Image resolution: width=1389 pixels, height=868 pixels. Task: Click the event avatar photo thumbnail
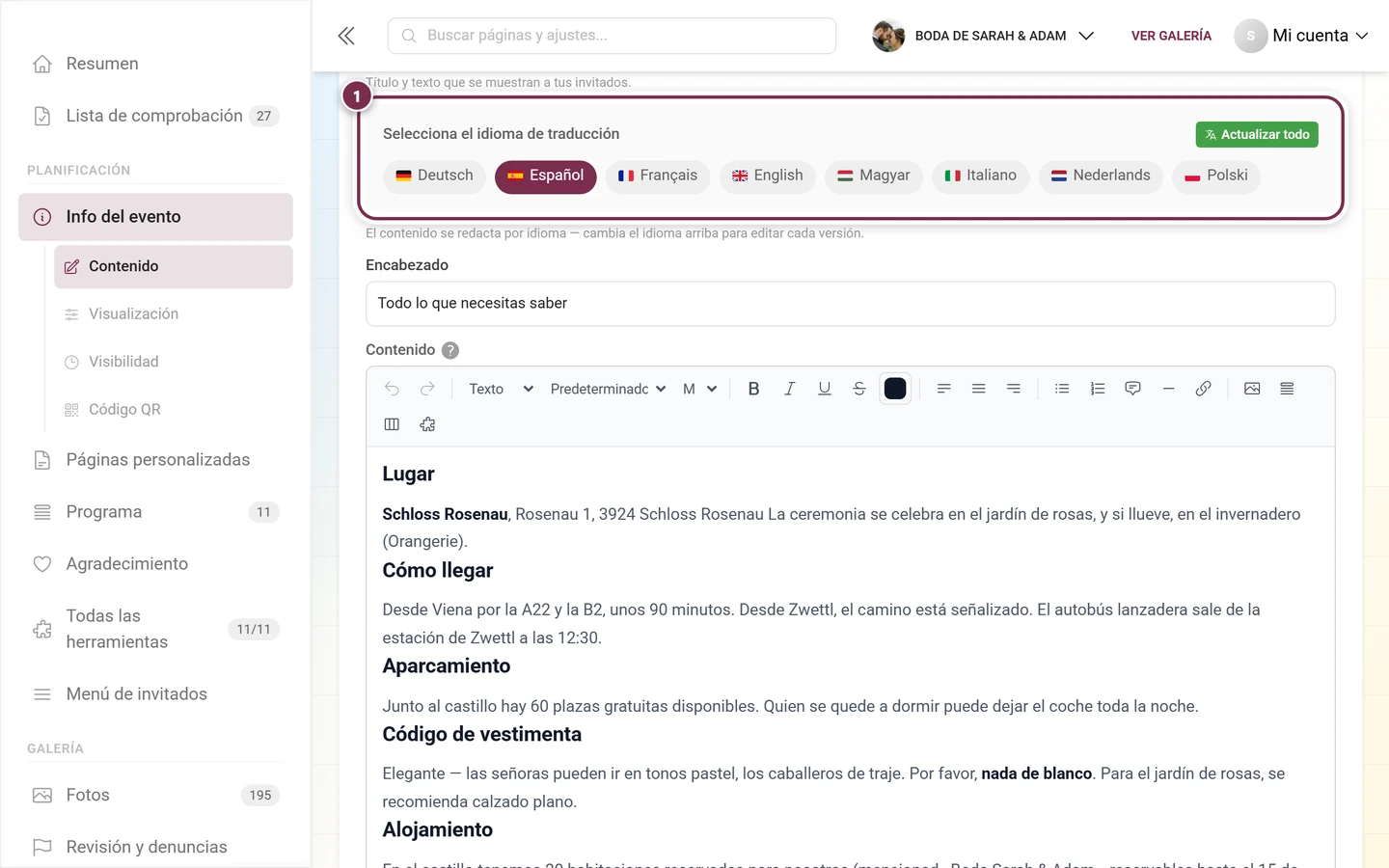pos(888,36)
